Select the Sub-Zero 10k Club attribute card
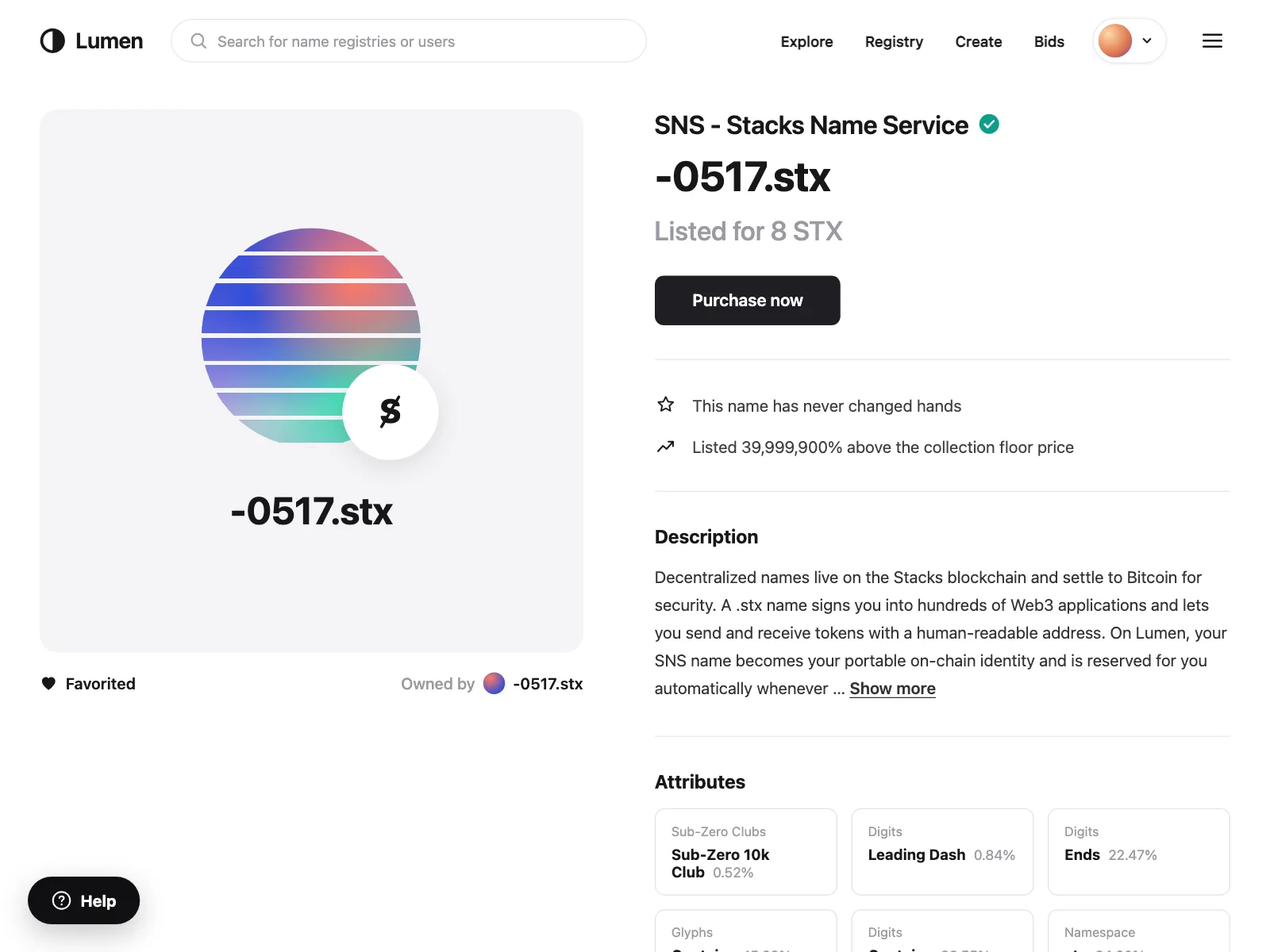Screen dimensions: 1270x952 click(746, 852)
